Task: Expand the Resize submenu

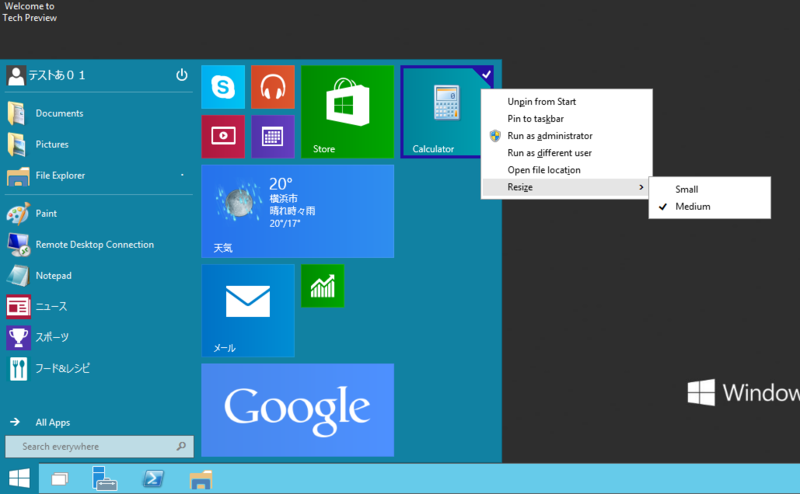Action: pos(566,187)
